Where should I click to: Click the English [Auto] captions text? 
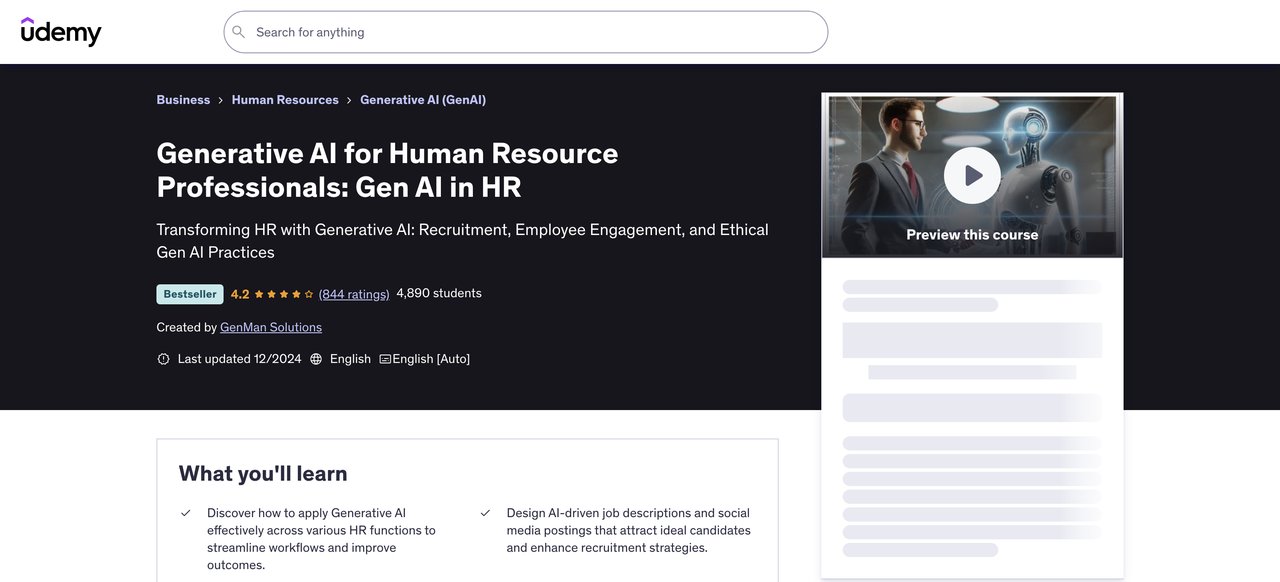click(431, 359)
